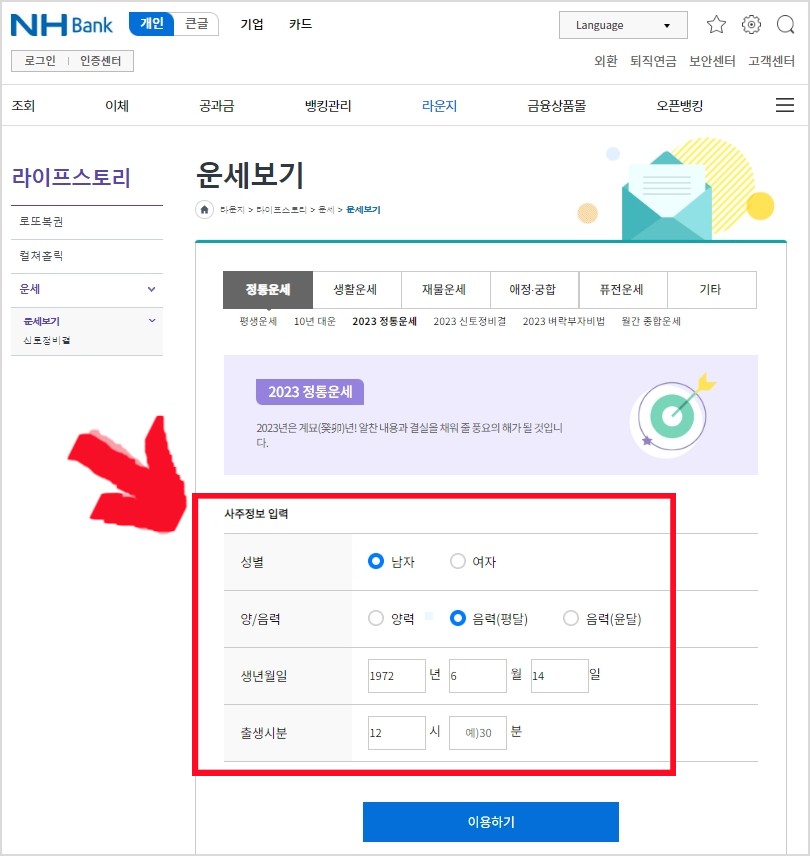Select 10년 대운 sub-menu link
This screenshot has width=810, height=856.
[x=315, y=321]
